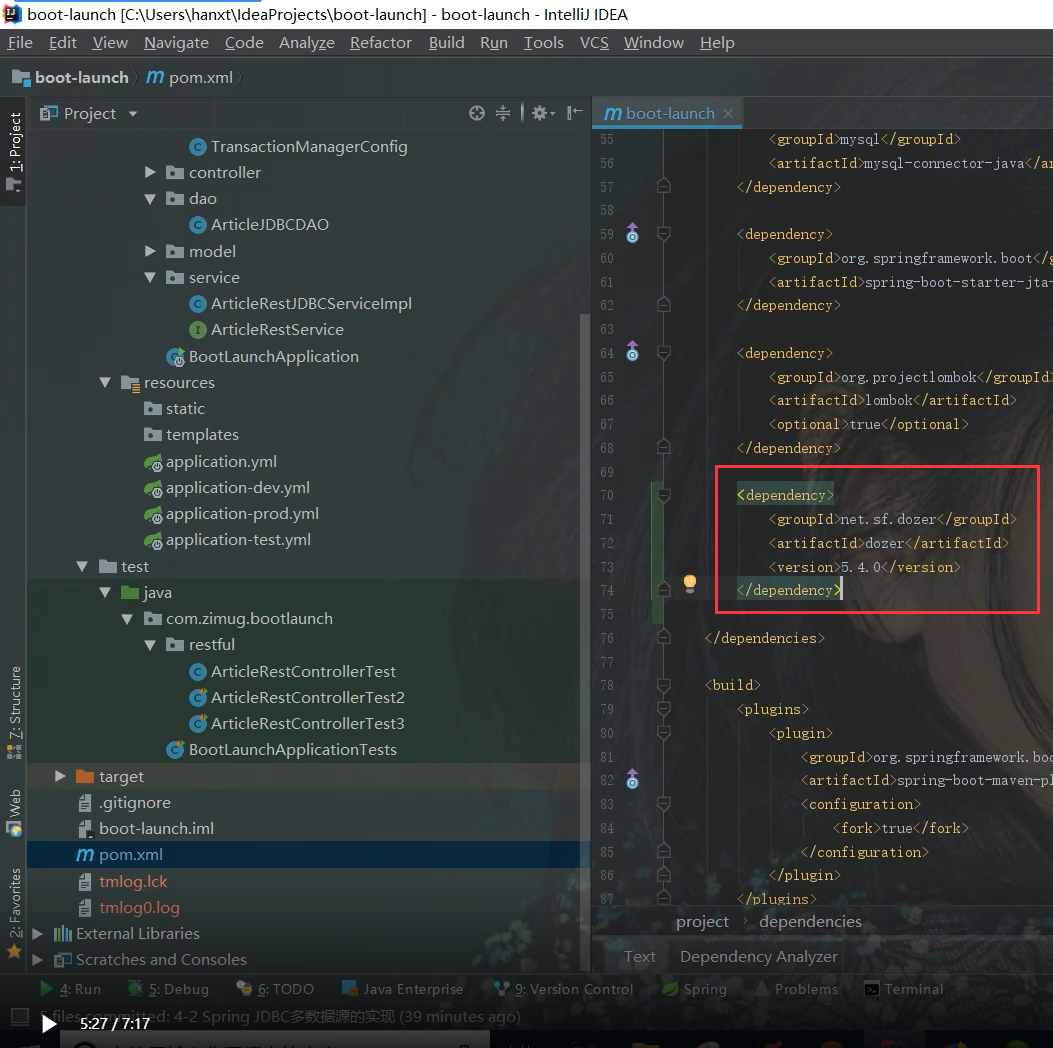
Task: Switch to Text editor tab
Action: tap(640, 957)
